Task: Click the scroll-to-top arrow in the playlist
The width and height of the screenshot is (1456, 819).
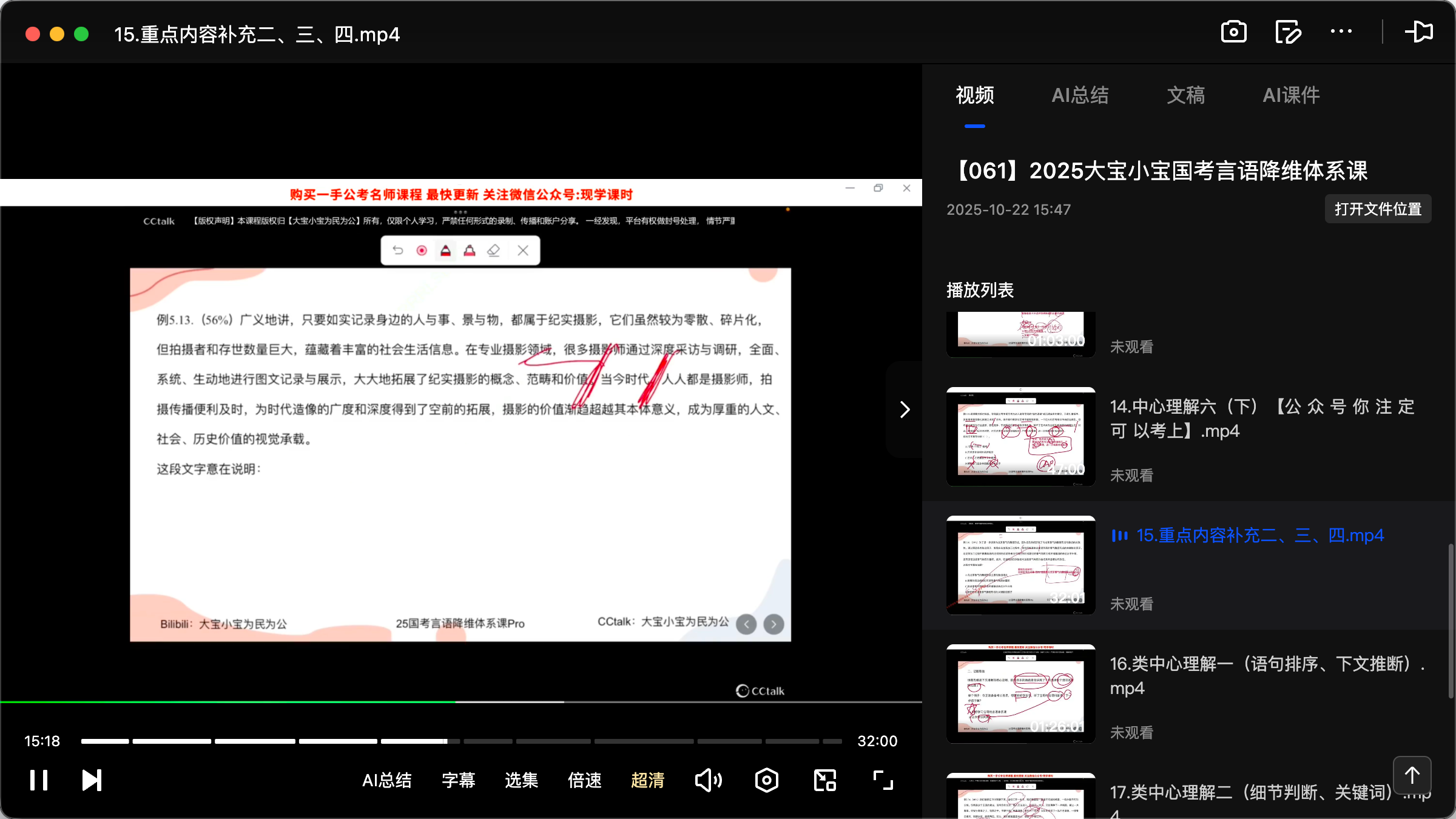Action: tap(1413, 775)
